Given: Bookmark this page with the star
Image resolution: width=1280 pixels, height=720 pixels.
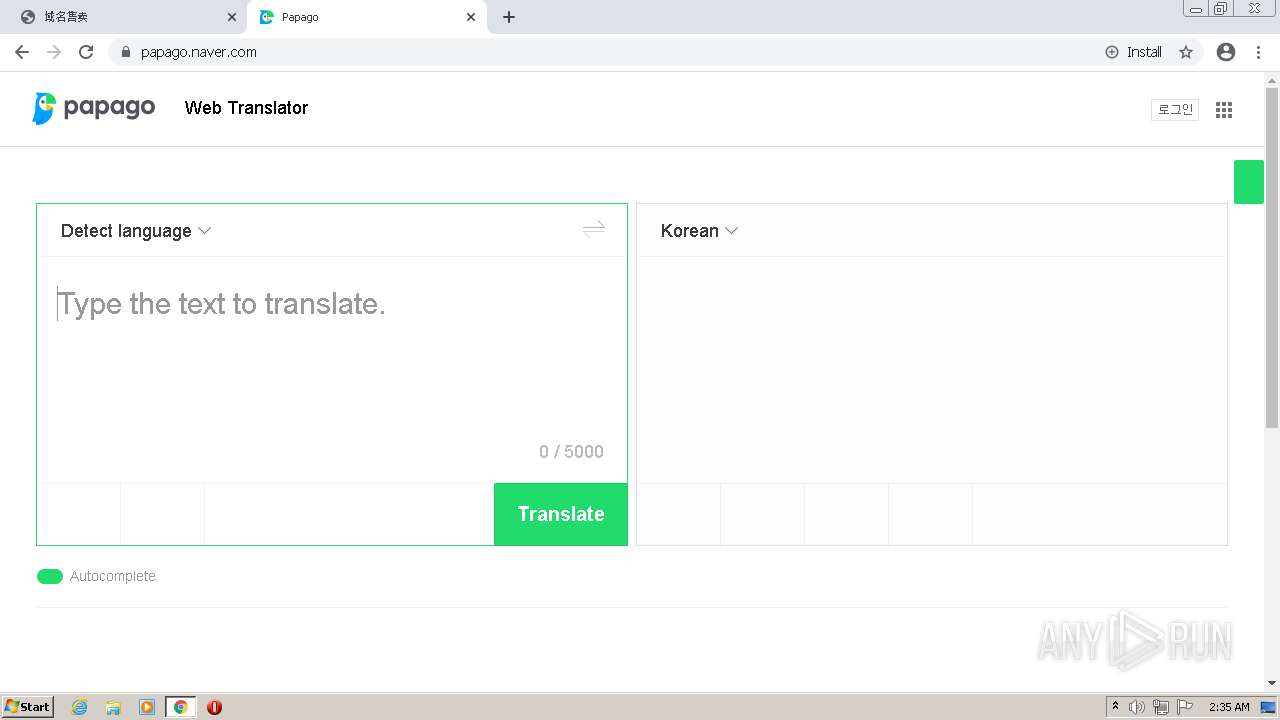Looking at the screenshot, I should point(1186,52).
